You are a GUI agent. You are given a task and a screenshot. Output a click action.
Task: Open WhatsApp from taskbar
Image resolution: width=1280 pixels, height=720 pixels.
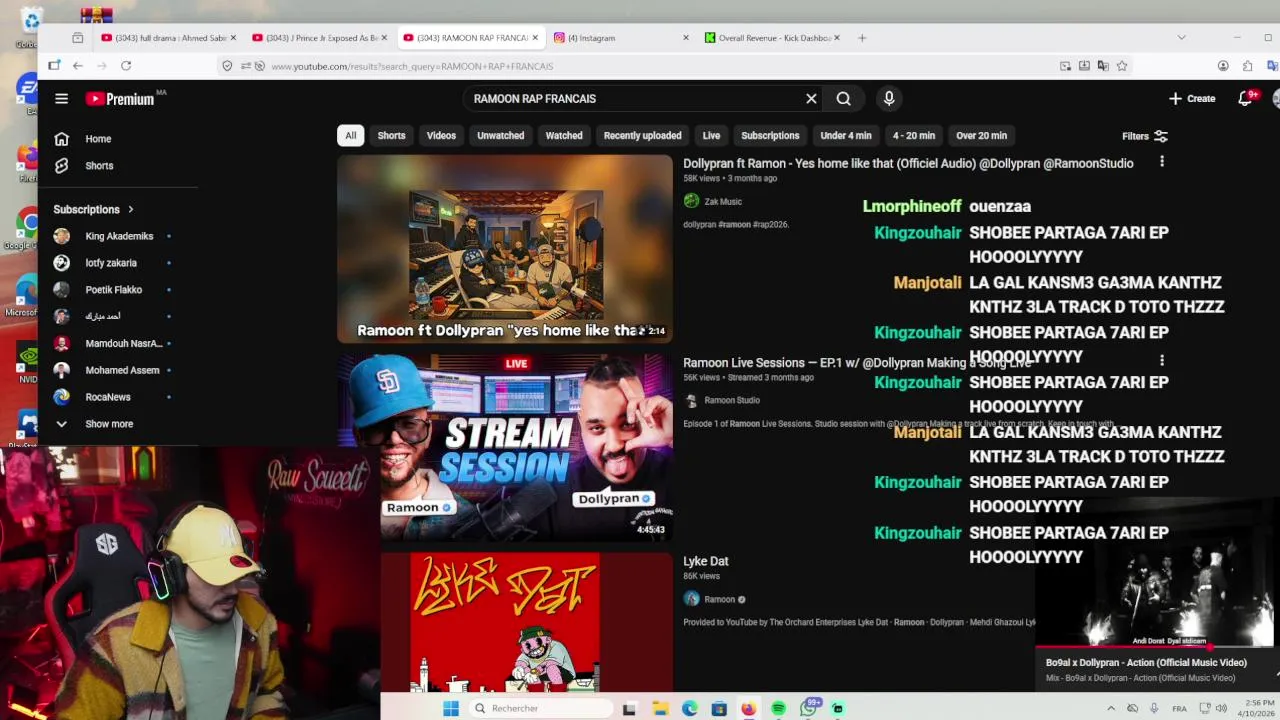coord(808,708)
